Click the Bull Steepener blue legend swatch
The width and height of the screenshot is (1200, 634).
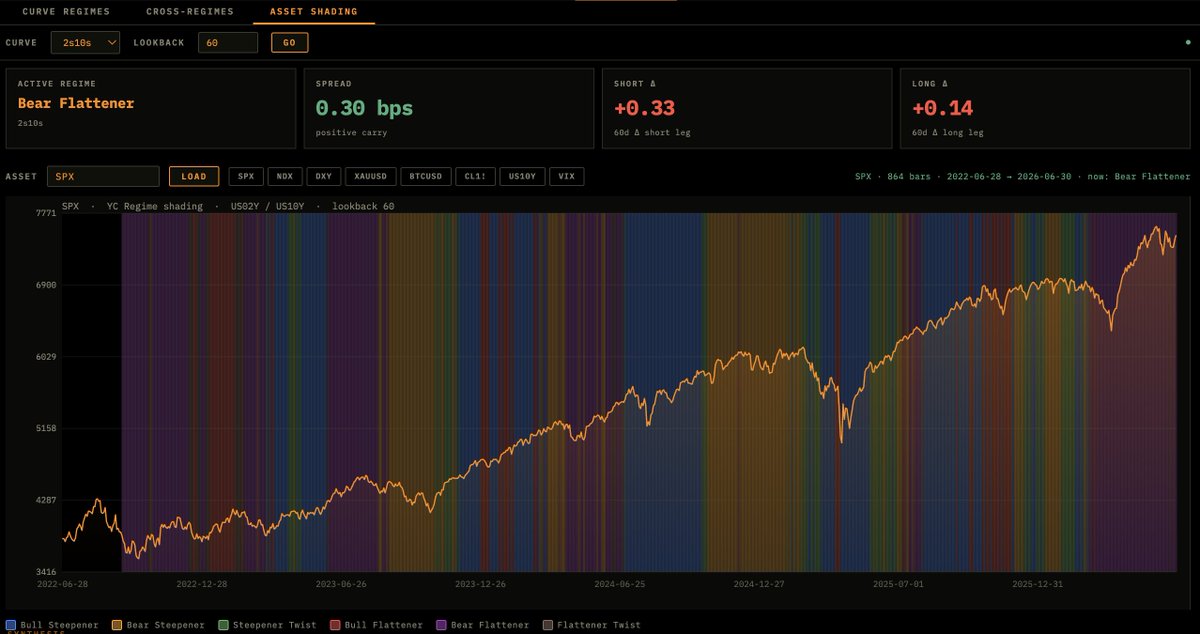pyautogui.click(x=10, y=625)
